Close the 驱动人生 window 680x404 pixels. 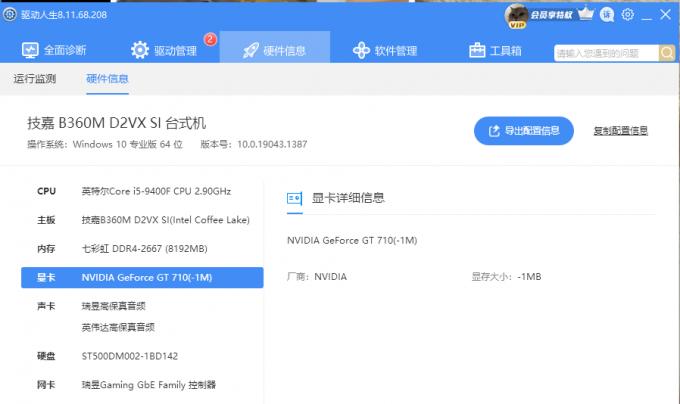666,15
